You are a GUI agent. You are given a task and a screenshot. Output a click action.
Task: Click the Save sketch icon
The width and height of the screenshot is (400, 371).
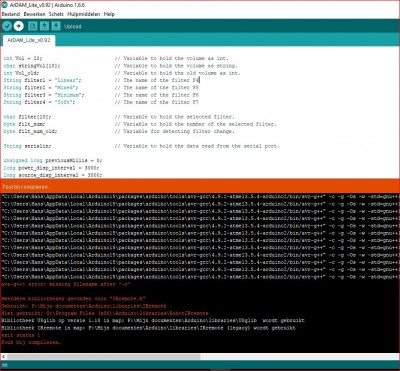[56, 26]
